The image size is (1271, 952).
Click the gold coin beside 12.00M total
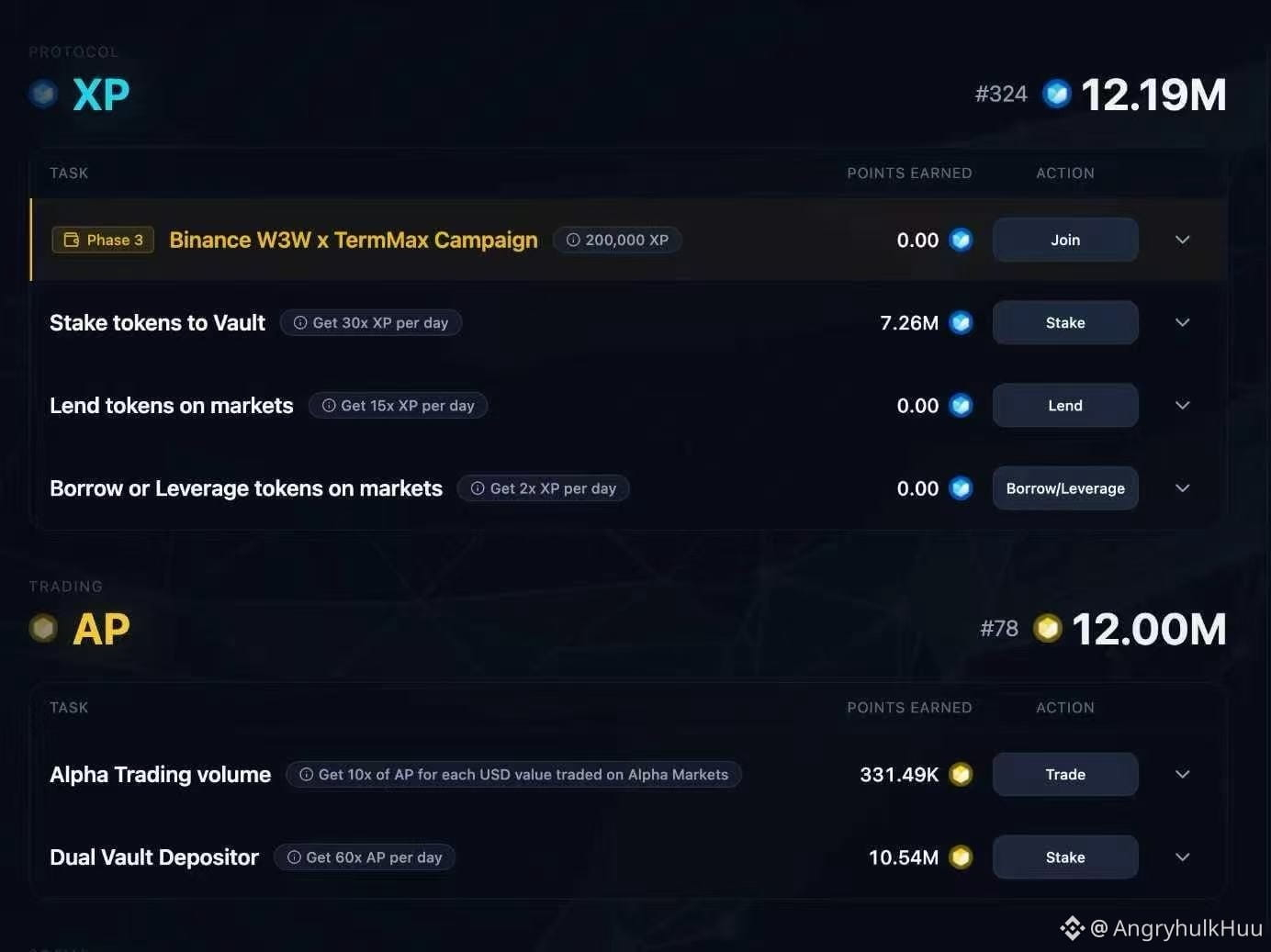pyautogui.click(x=1048, y=628)
